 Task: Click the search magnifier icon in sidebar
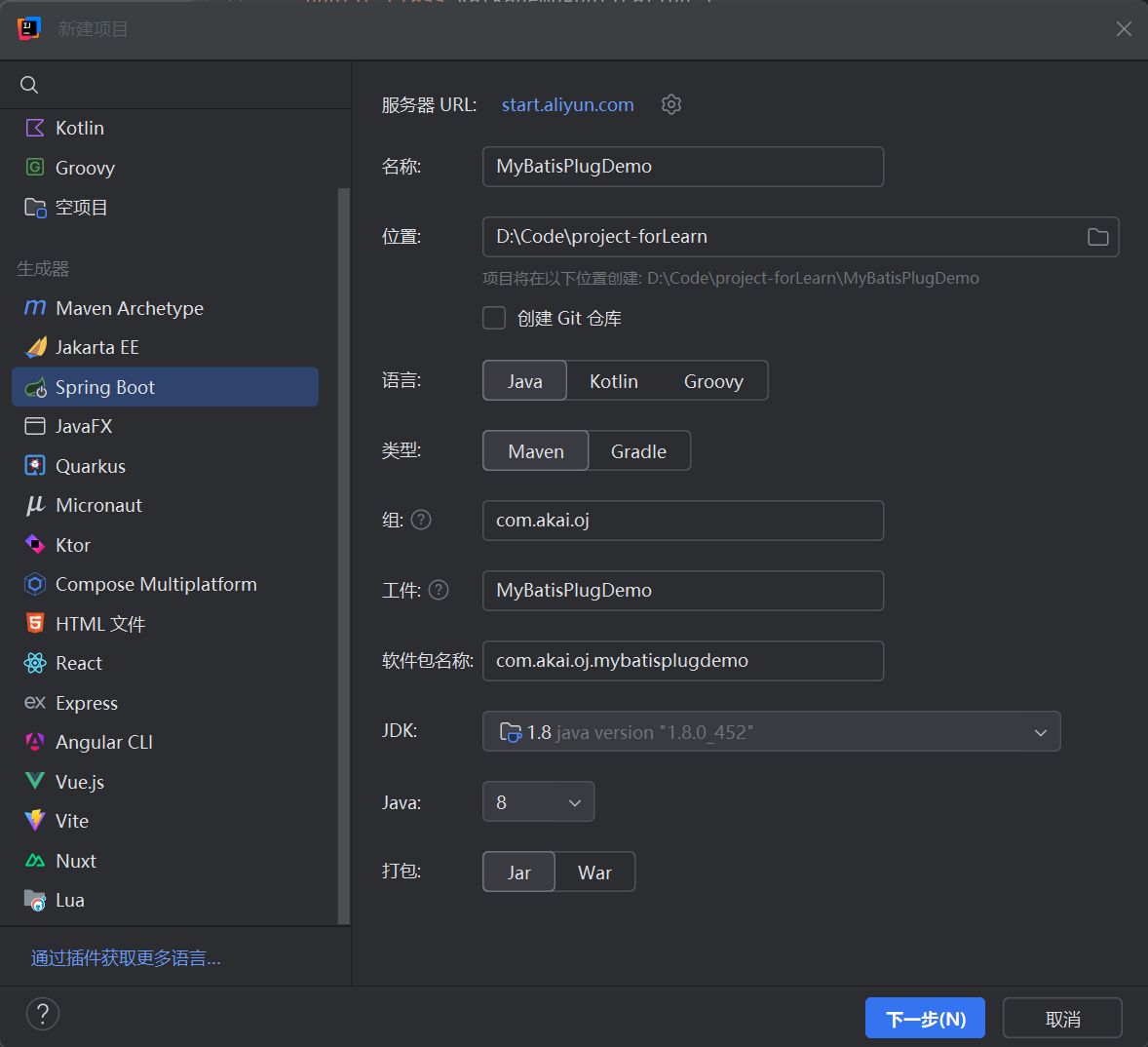point(29,85)
